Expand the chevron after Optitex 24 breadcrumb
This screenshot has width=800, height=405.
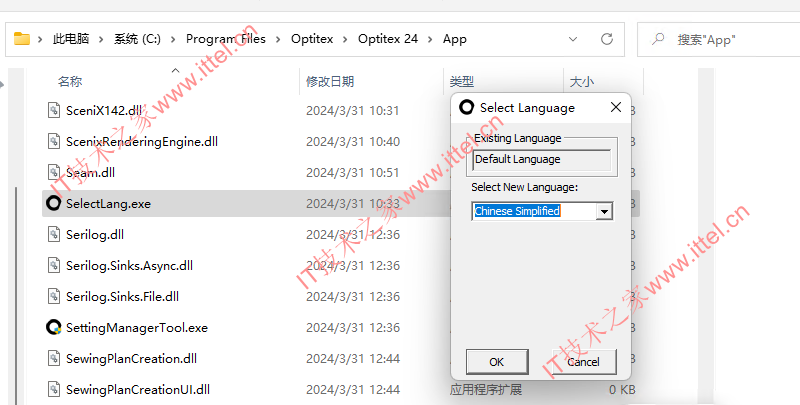click(x=431, y=39)
